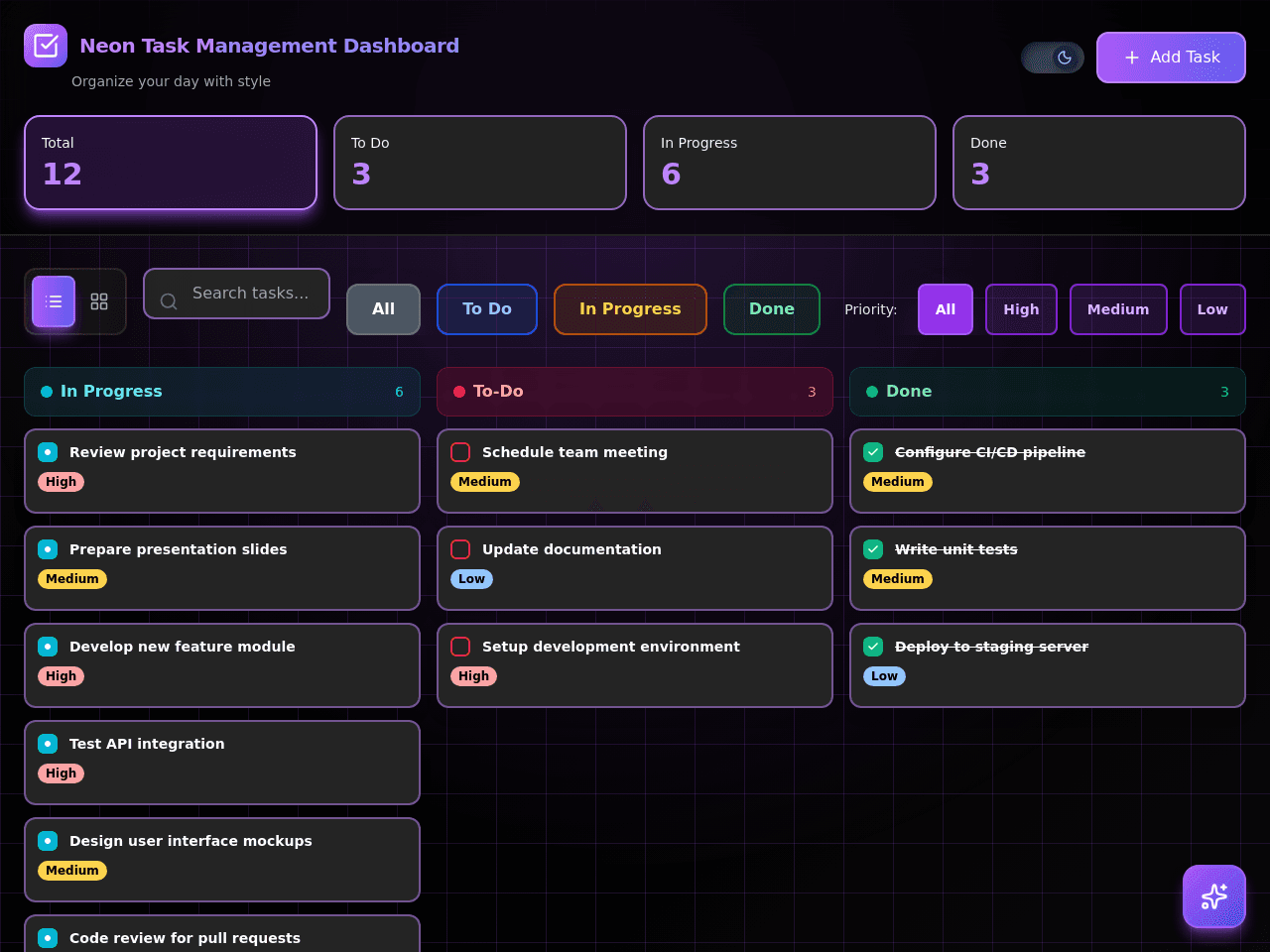Click the Medium badge on Write unit tests
The width and height of the screenshot is (1270, 952).
898,579
